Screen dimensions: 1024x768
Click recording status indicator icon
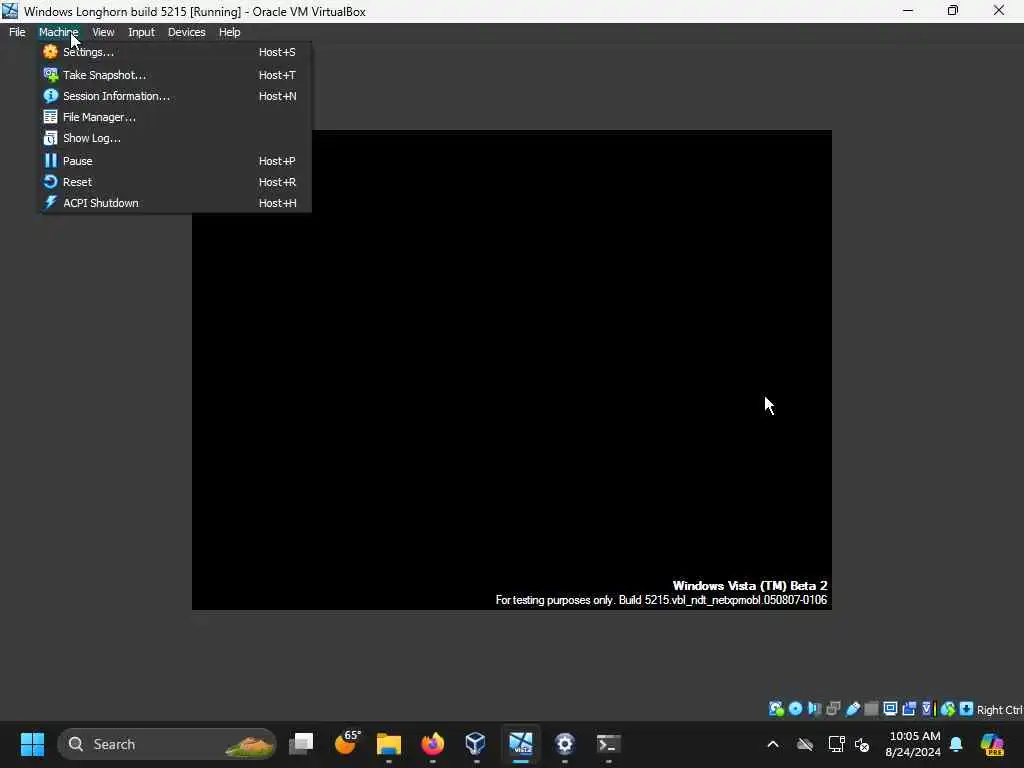(x=908, y=709)
